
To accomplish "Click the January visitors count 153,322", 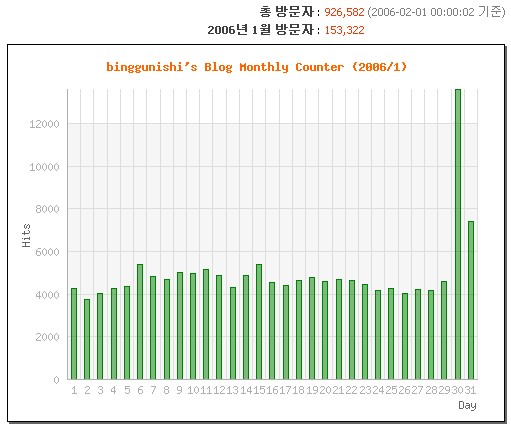I will click(x=344, y=30).
